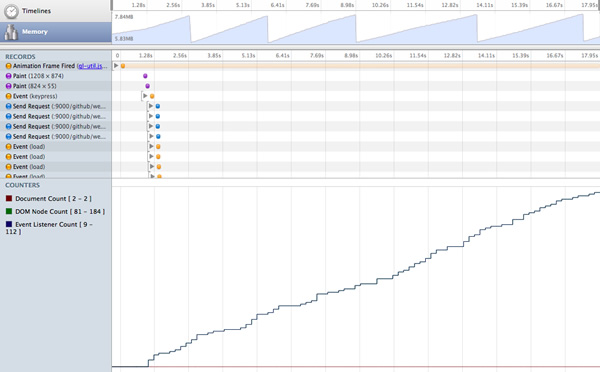The image size is (600, 372).
Task: Toggle the Document Count counter swatch
Action: 9,198
